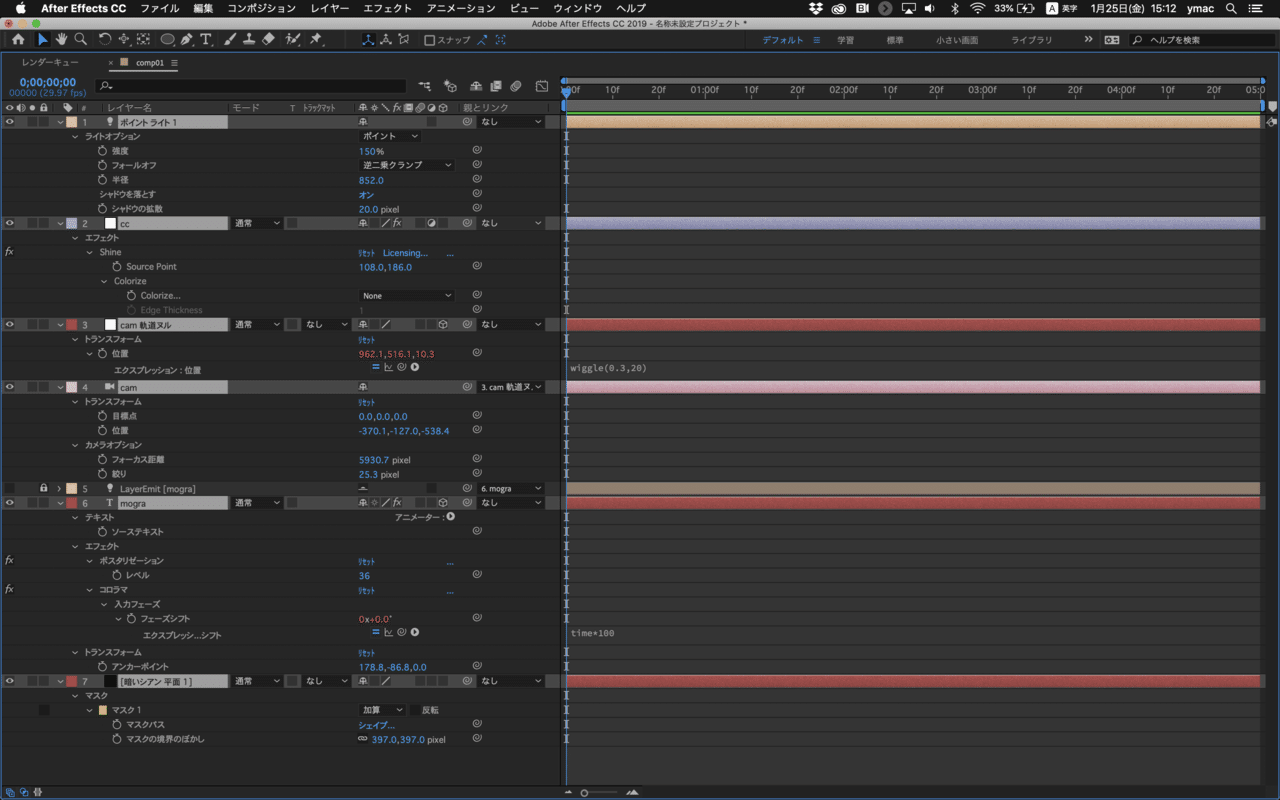Choose World Axis mode icon
Viewport: 1280px width, 800px height.
click(x=385, y=40)
